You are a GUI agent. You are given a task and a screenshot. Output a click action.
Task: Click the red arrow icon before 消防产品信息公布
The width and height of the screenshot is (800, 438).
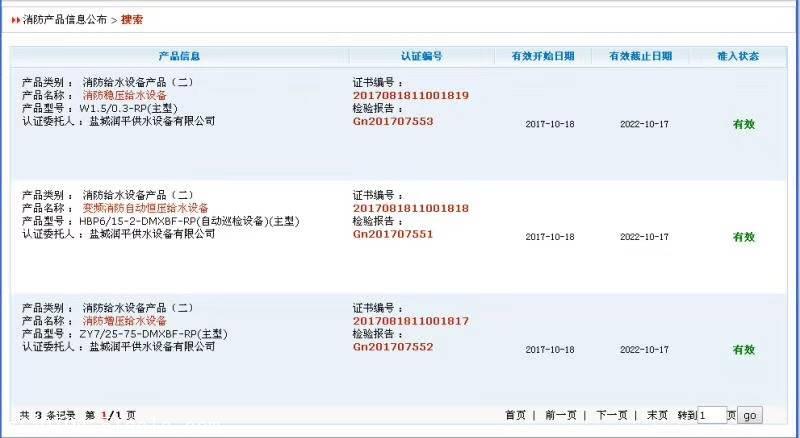tap(16, 19)
